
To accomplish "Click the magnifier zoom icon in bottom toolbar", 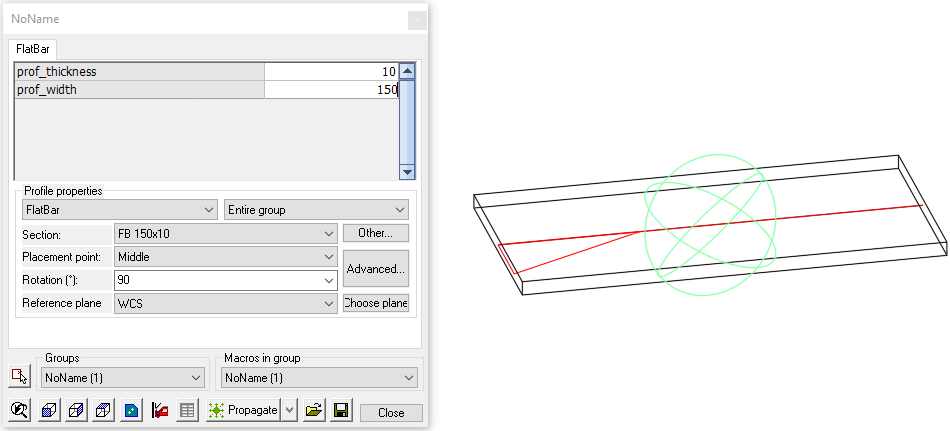I will point(19,411).
